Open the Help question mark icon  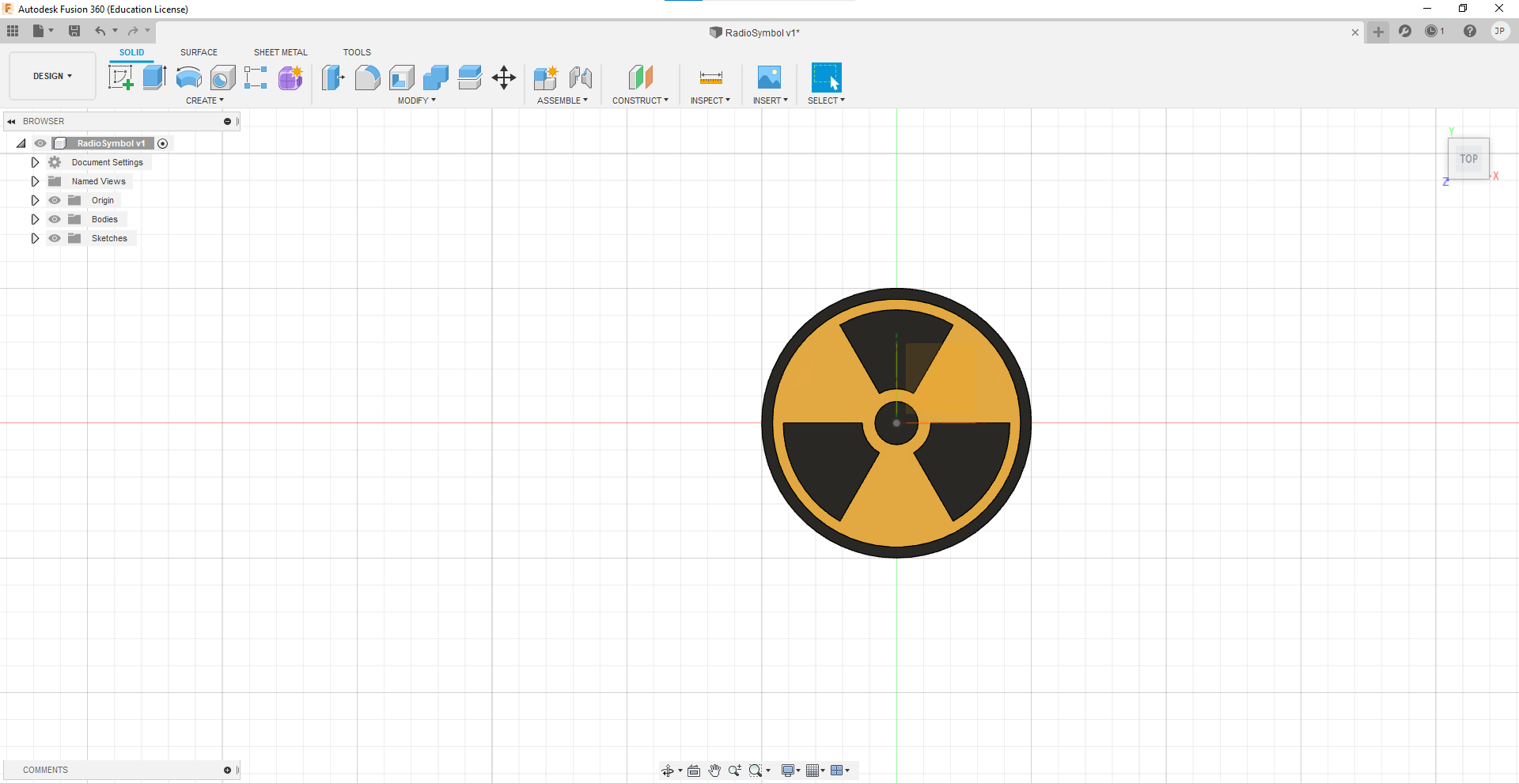[1470, 32]
